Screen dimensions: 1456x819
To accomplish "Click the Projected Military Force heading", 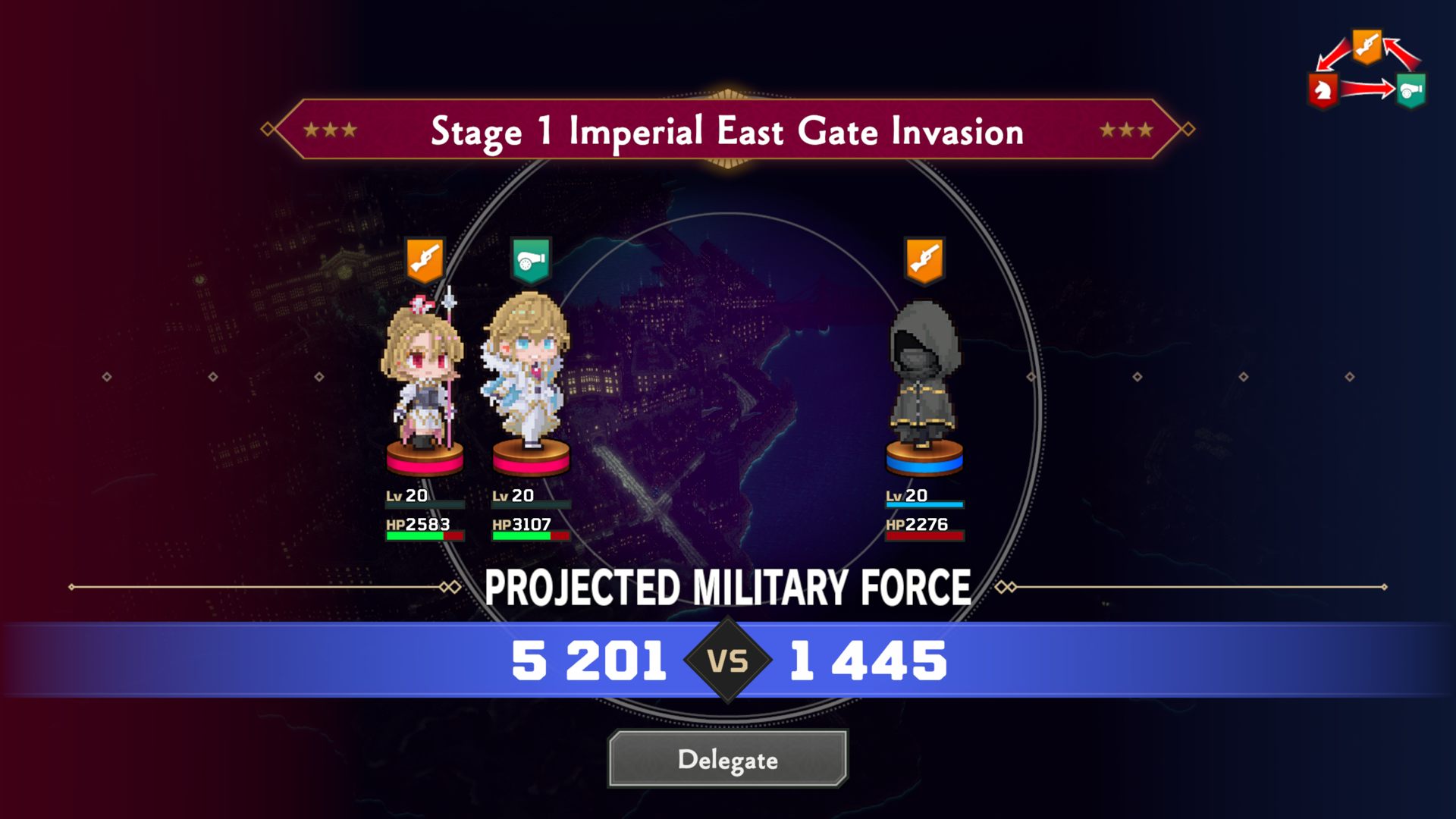I will (x=728, y=588).
